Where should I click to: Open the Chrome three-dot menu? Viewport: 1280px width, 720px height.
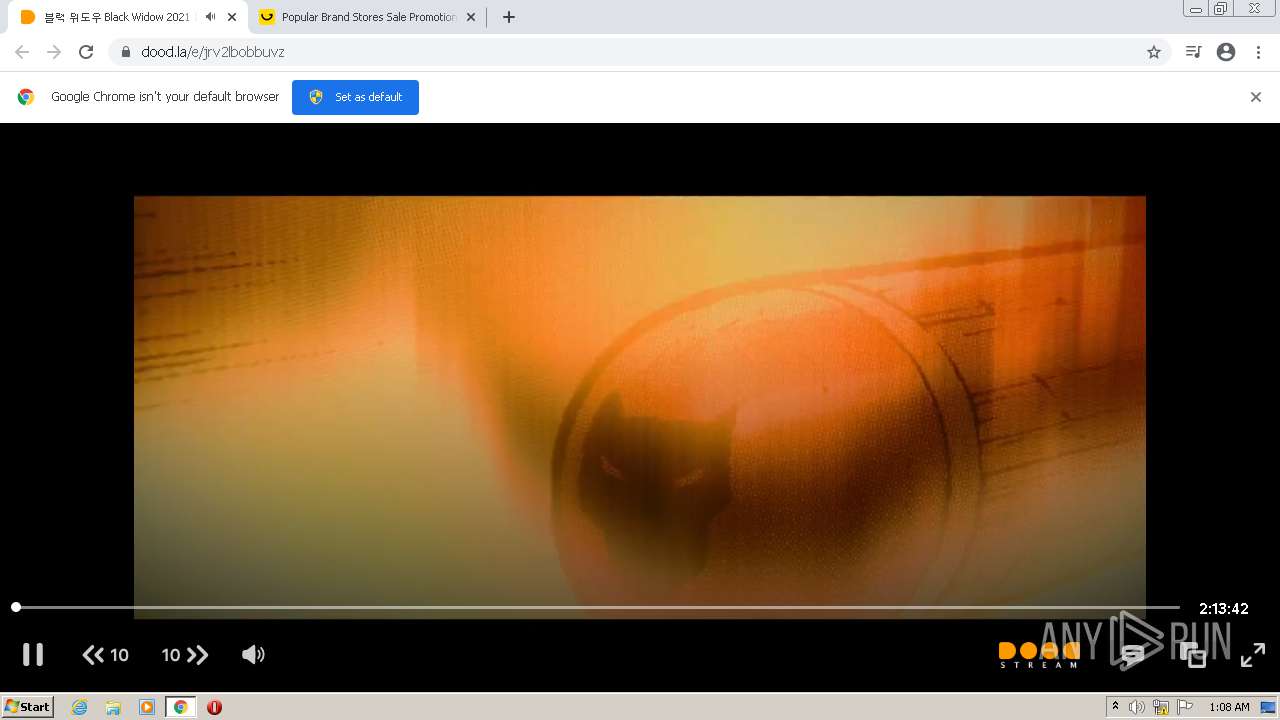[1258, 52]
